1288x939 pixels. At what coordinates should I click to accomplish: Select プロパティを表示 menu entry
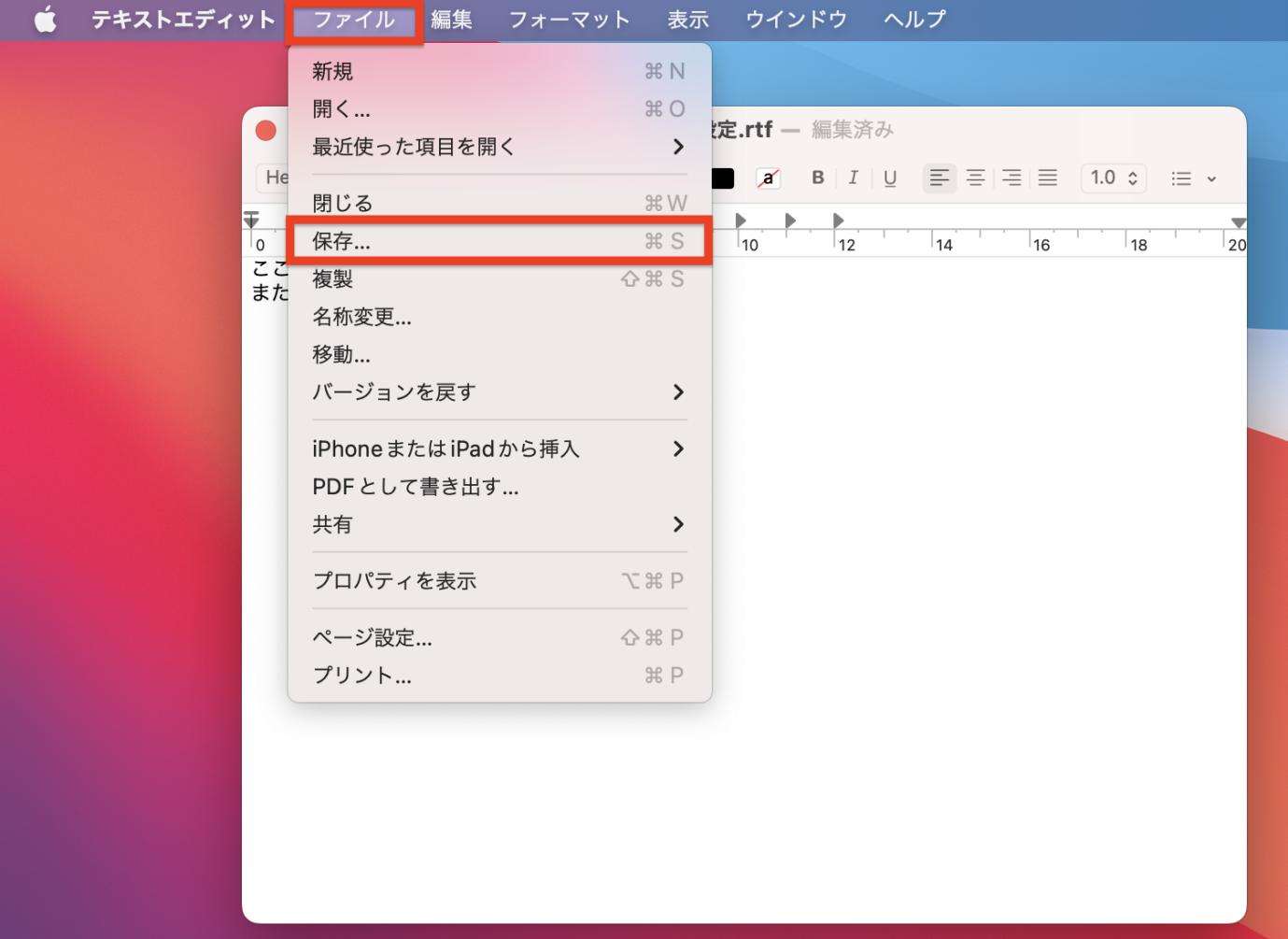pos(500,581)
